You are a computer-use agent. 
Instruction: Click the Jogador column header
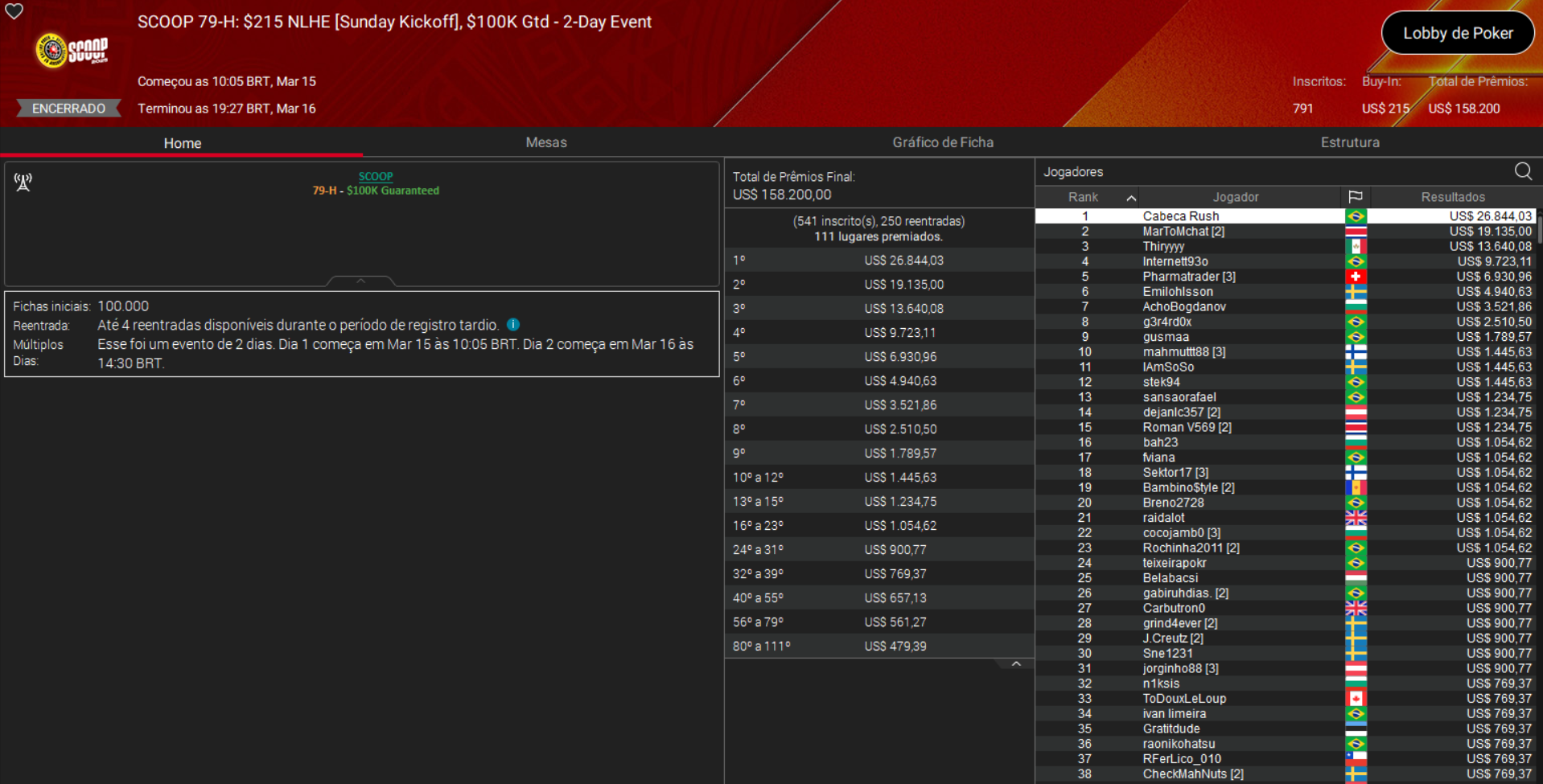pos(1236,196)
